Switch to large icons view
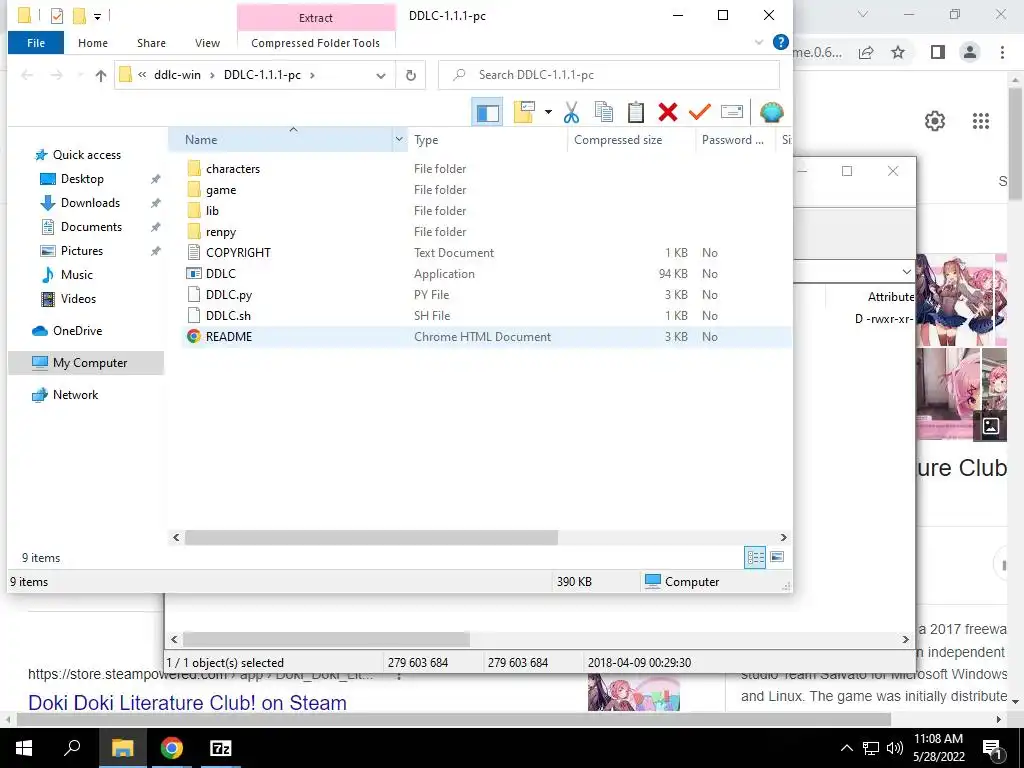The width and height of the screenshot is (1024, 768). pos(777,557)
